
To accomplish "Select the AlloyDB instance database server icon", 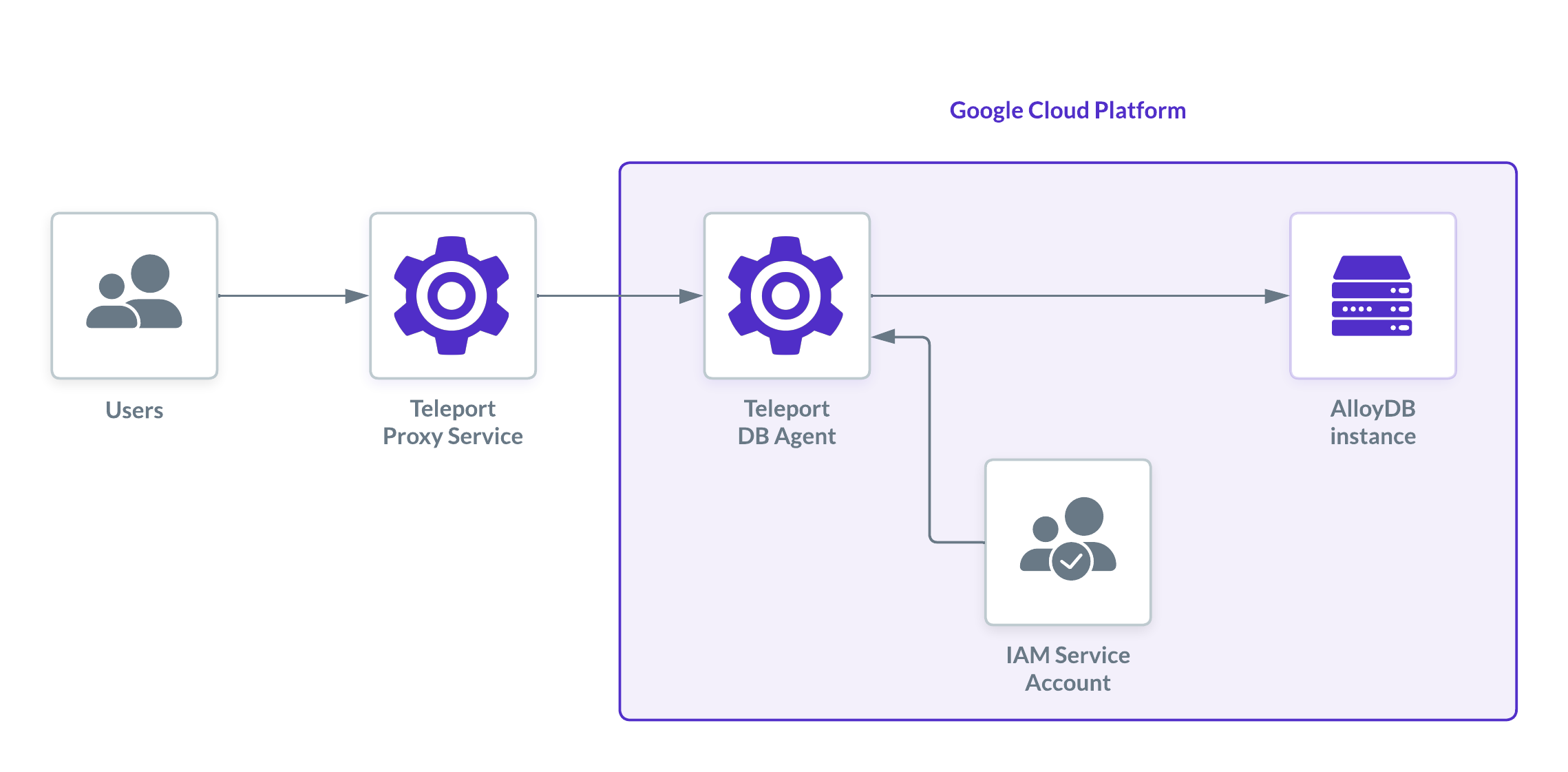I will pos(1372,296).
